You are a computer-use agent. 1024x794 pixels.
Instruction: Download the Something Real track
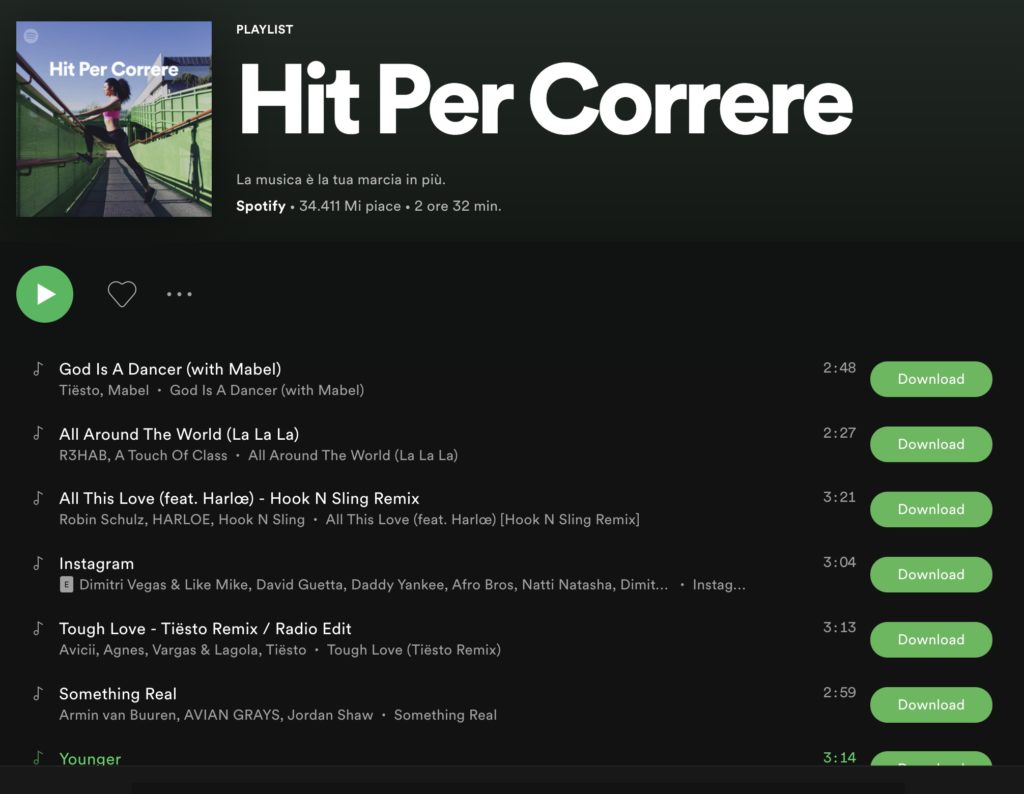coord(930,704)
